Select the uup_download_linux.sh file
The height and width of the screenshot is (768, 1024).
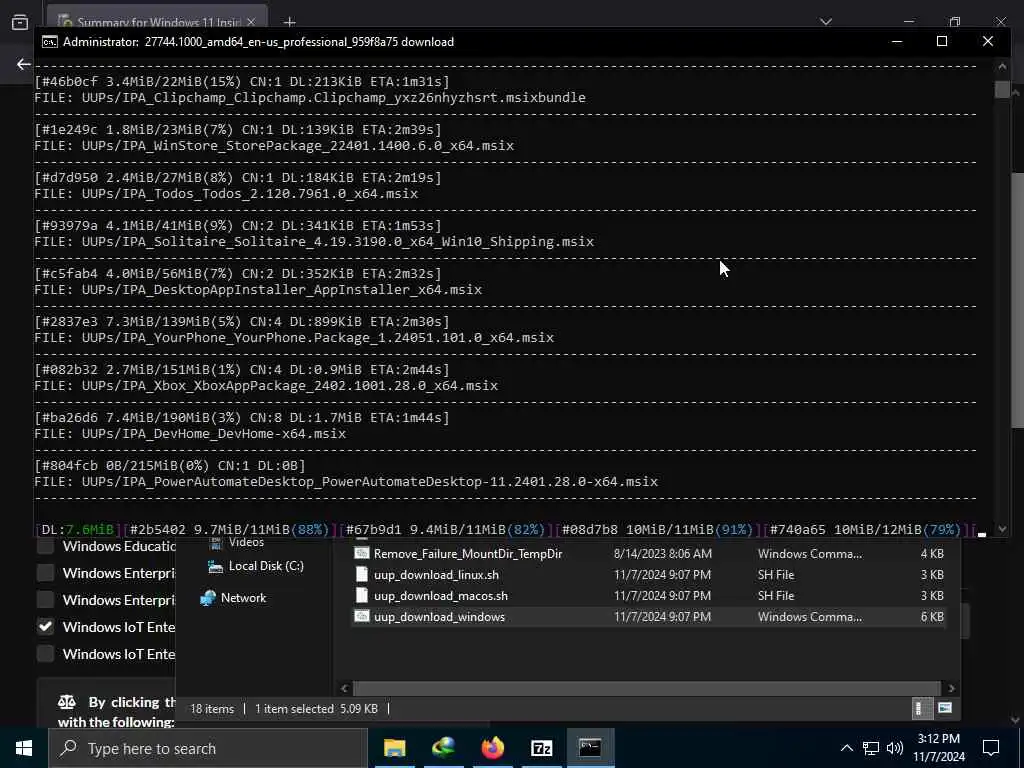(x=648, y=575)
